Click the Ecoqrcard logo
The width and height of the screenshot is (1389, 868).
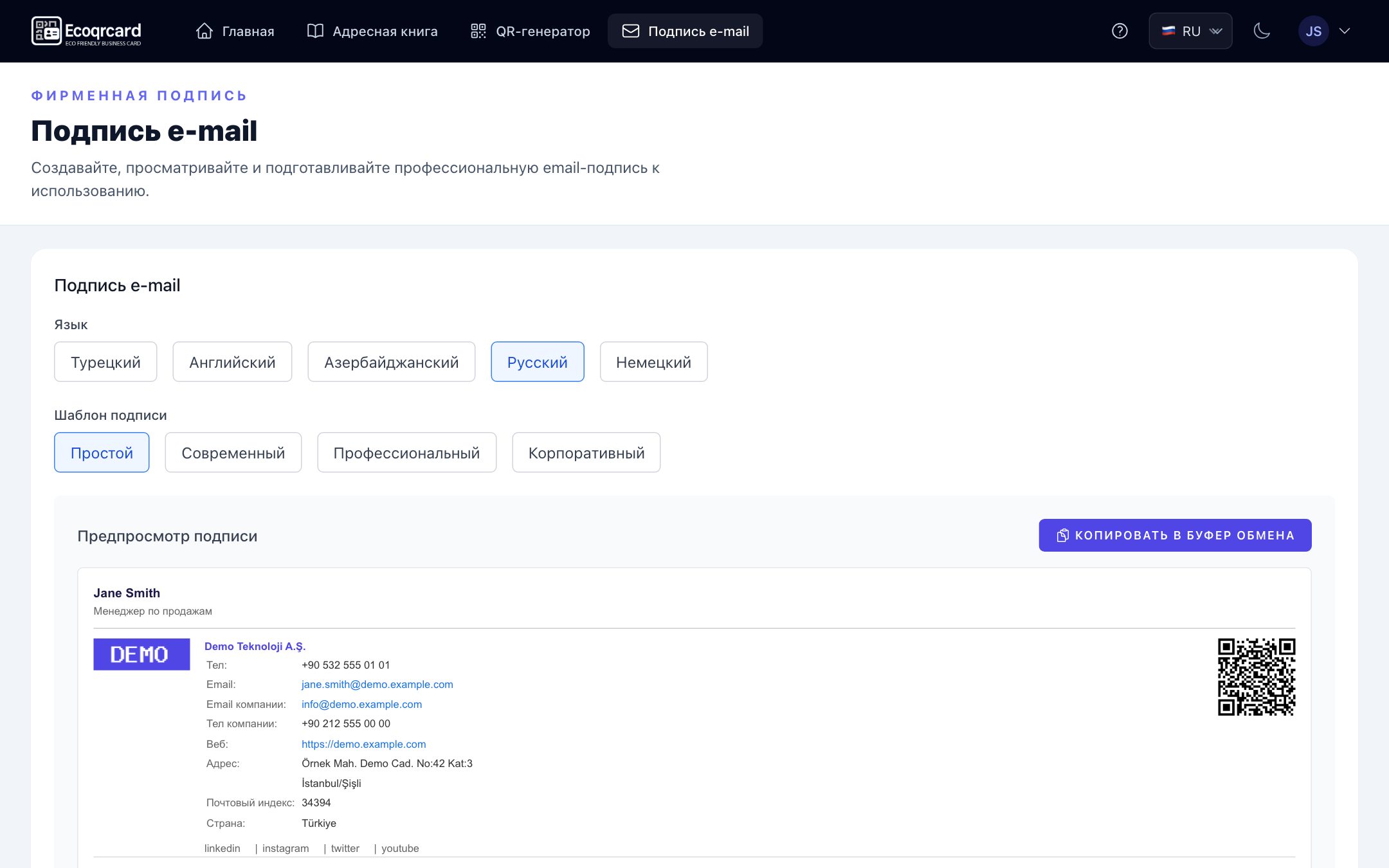(x=86, y=31)
